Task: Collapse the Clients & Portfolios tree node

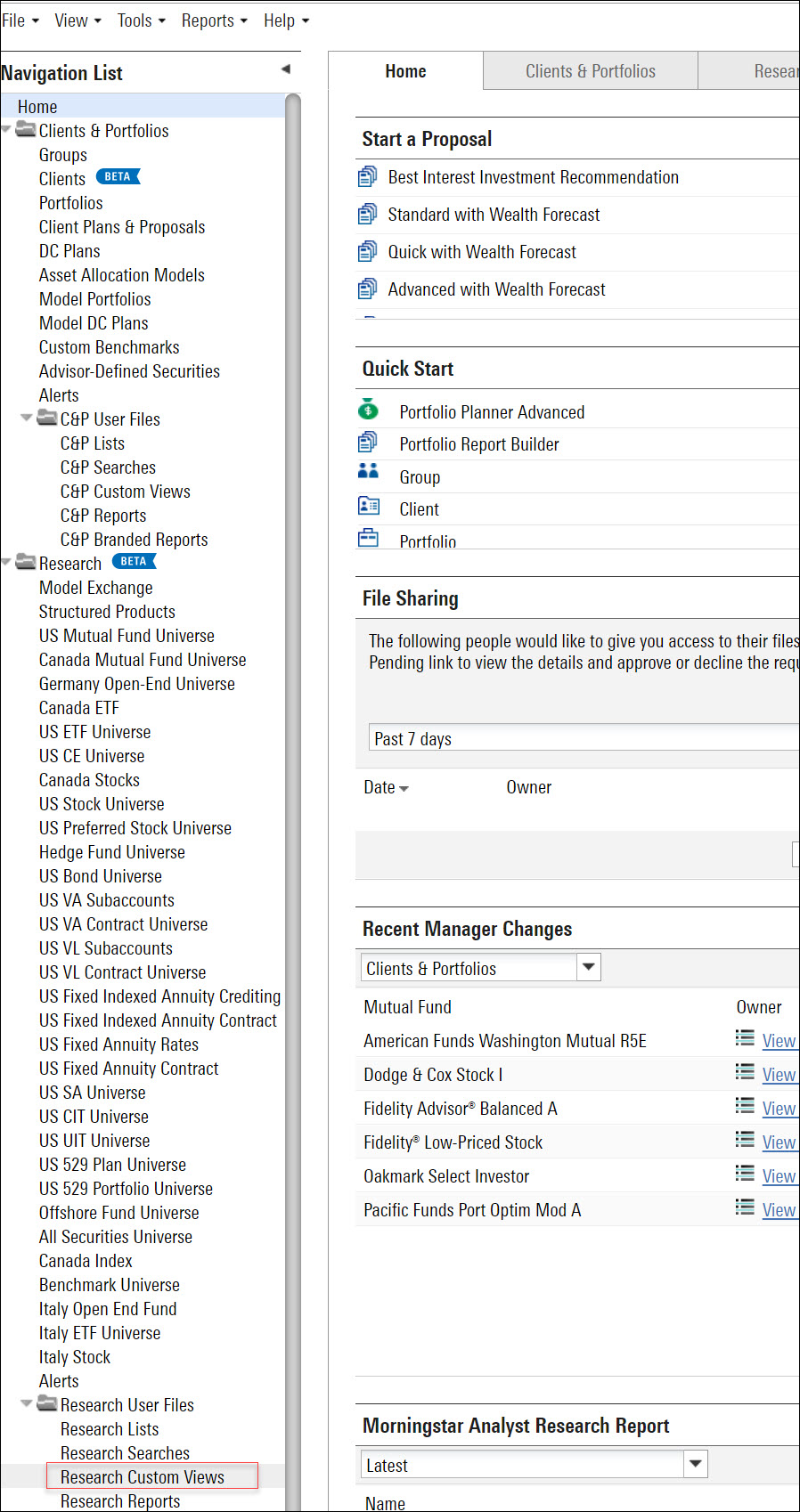Action: [6, 129]
